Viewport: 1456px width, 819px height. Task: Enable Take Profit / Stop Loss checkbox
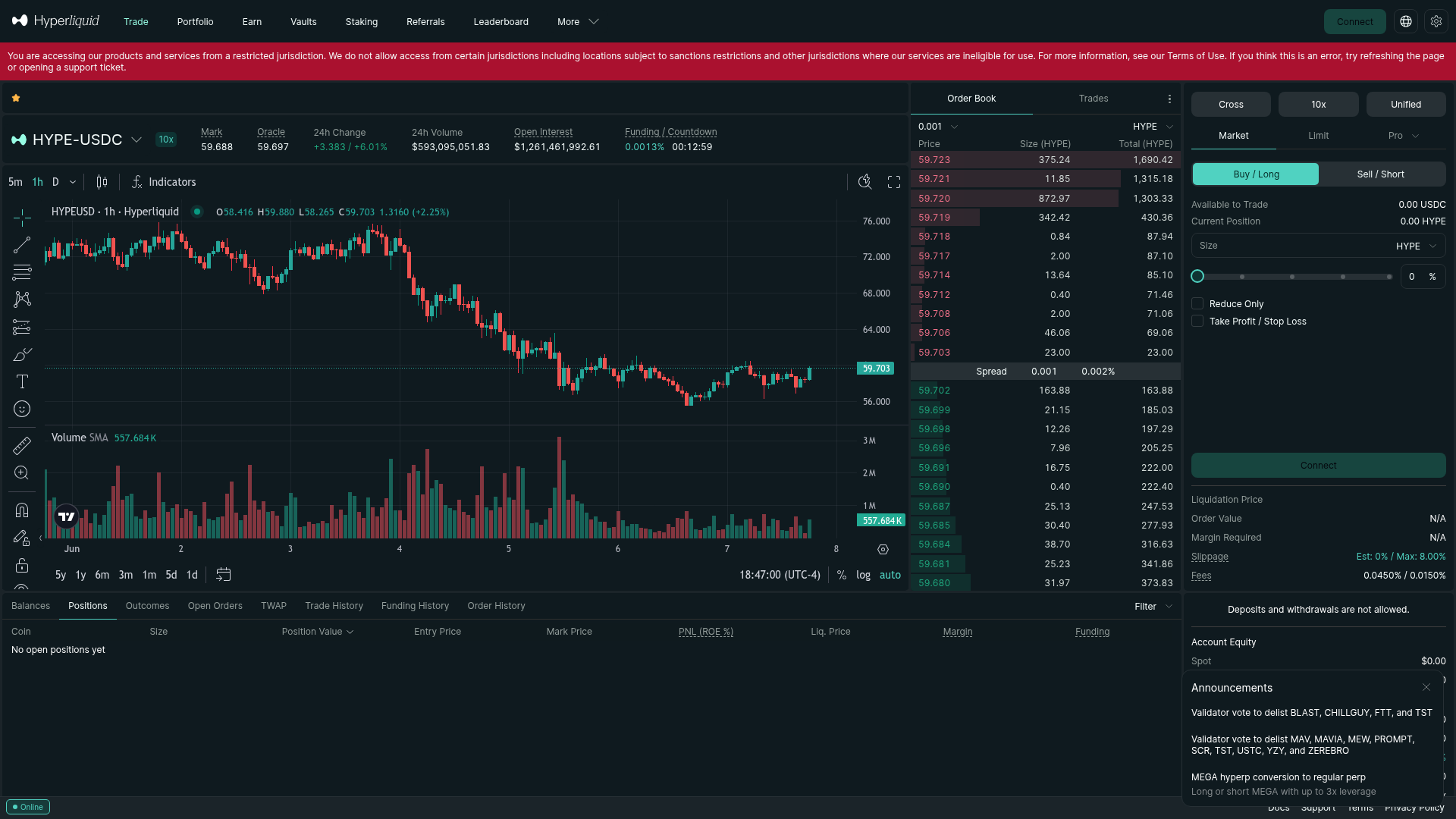click(1197, 322)
